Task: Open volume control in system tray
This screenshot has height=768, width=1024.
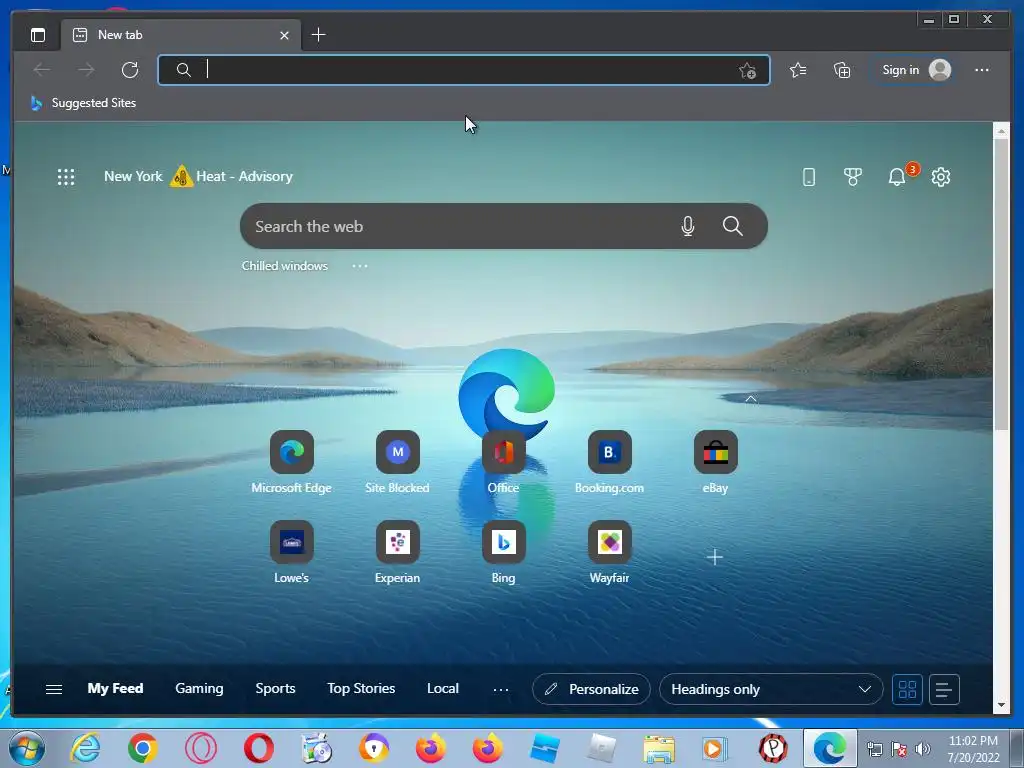Action: (923, 749)
